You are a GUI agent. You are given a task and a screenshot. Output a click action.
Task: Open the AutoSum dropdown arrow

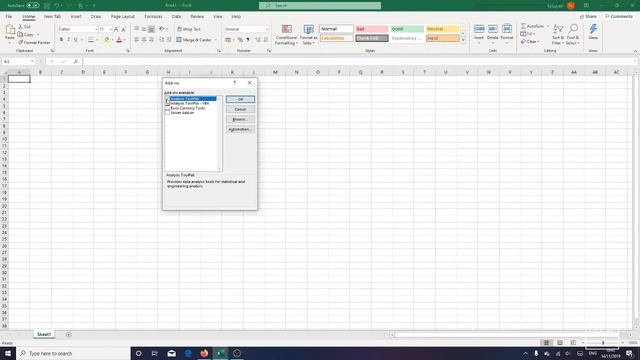tap(548, 26)
